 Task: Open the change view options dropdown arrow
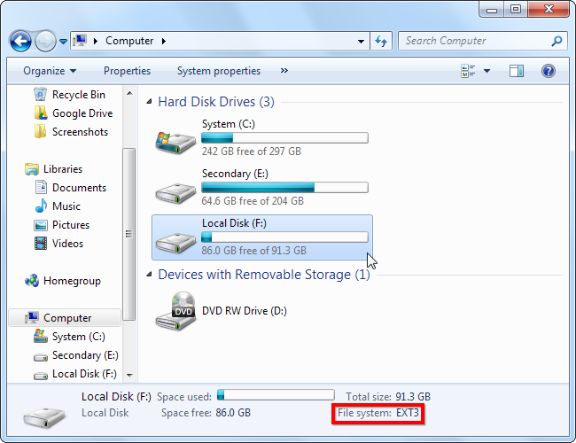487,71
